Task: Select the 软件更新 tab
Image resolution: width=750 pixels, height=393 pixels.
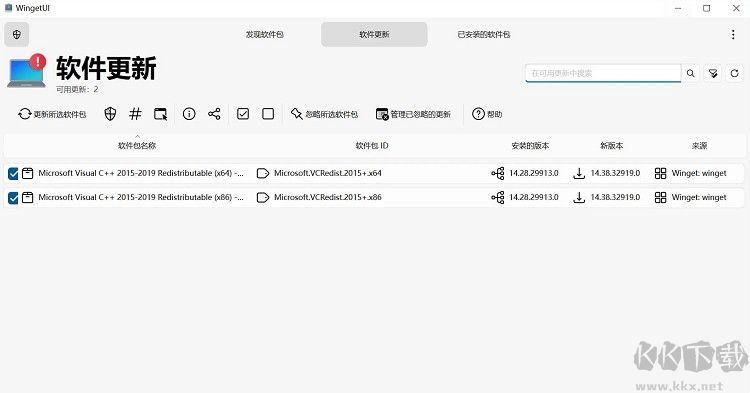Action: tap(374, 34)
